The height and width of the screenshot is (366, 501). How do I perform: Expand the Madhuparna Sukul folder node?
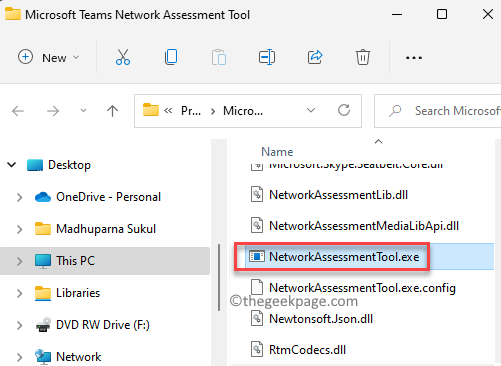[x=20, y=229]
